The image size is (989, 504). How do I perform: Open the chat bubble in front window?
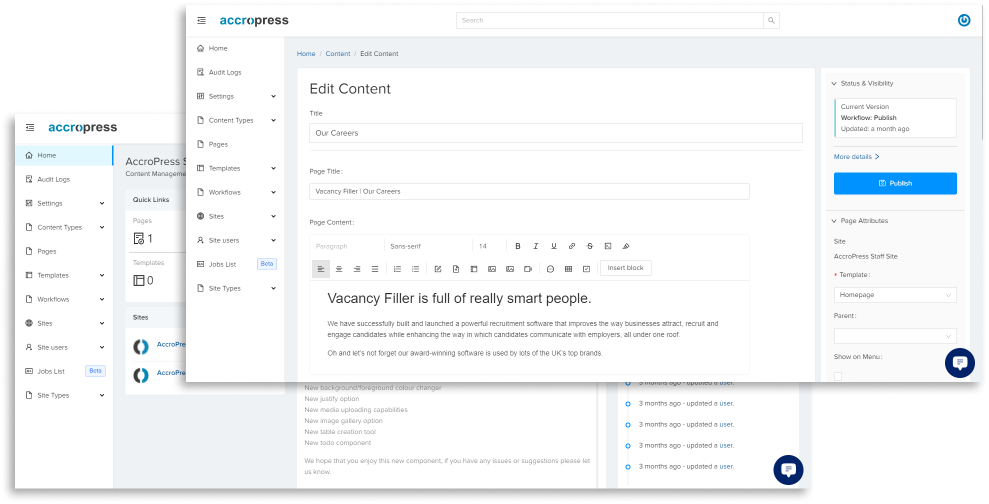[x=960, y=363]
